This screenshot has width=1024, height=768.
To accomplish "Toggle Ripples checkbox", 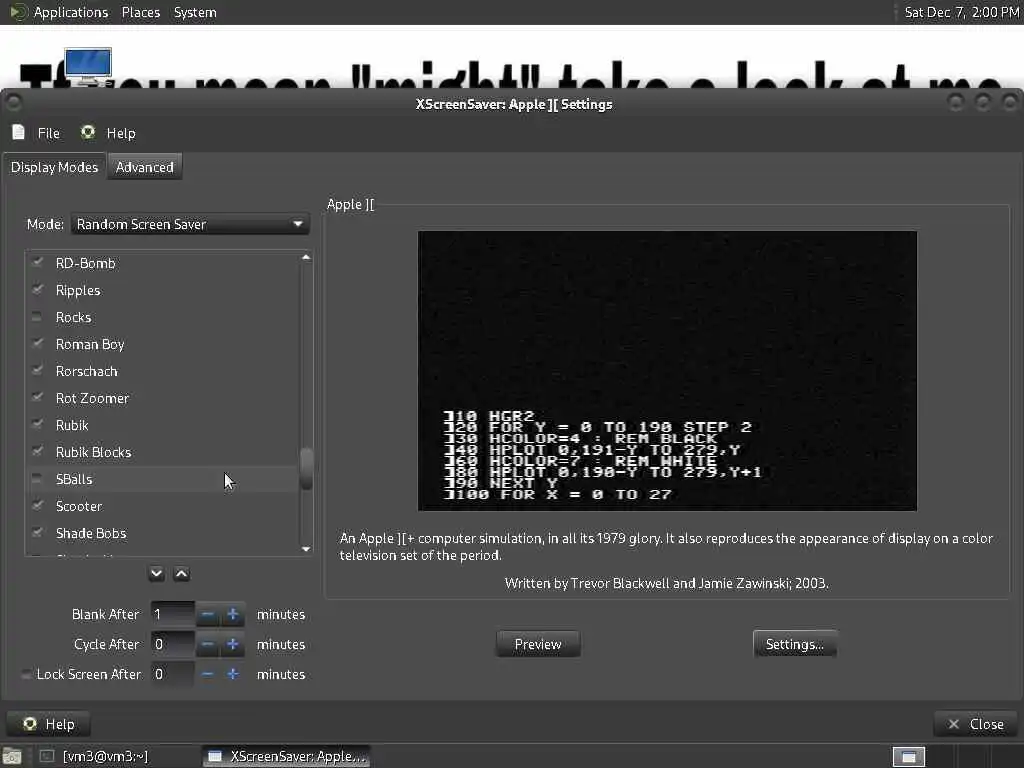I will point(38,289).
